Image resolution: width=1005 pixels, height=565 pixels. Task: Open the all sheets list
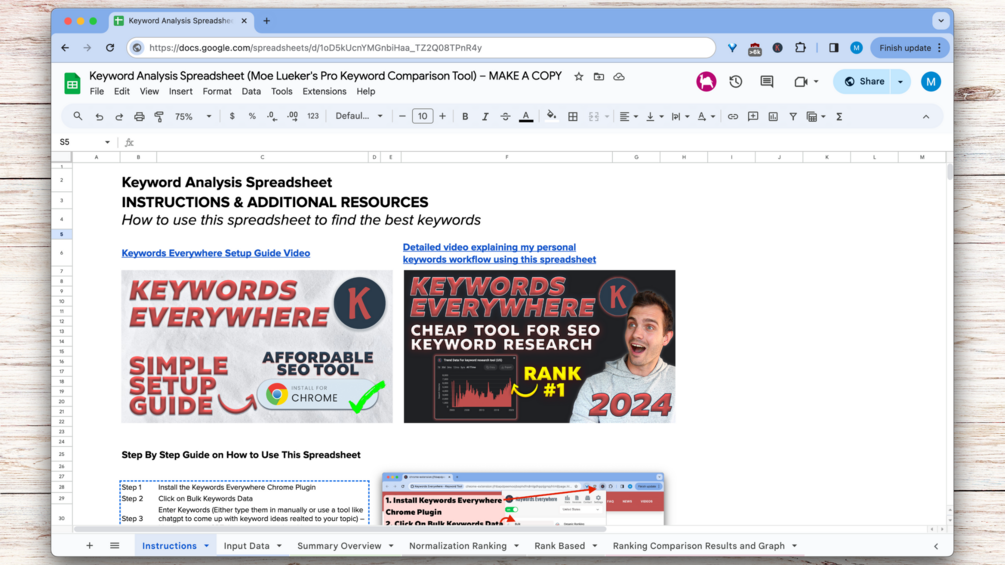(x=115, y=546)
